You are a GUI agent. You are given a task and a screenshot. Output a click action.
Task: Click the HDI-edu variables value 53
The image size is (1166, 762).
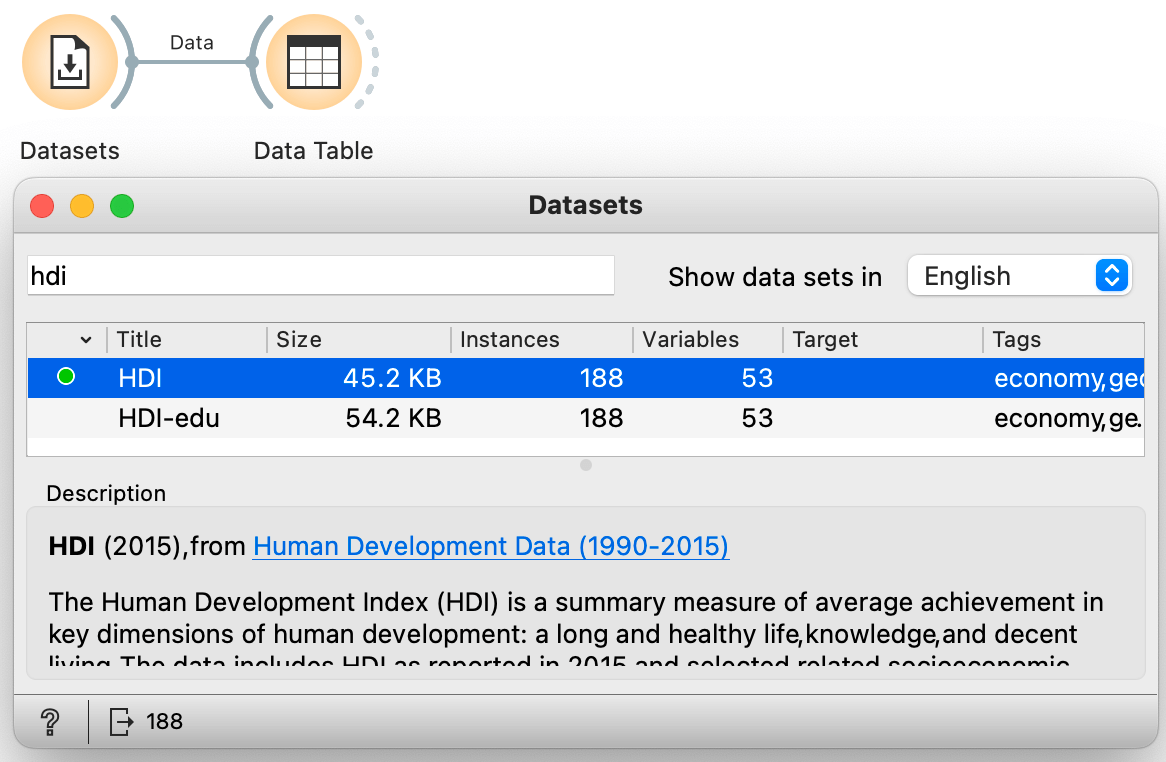click(x=757, y=419)
